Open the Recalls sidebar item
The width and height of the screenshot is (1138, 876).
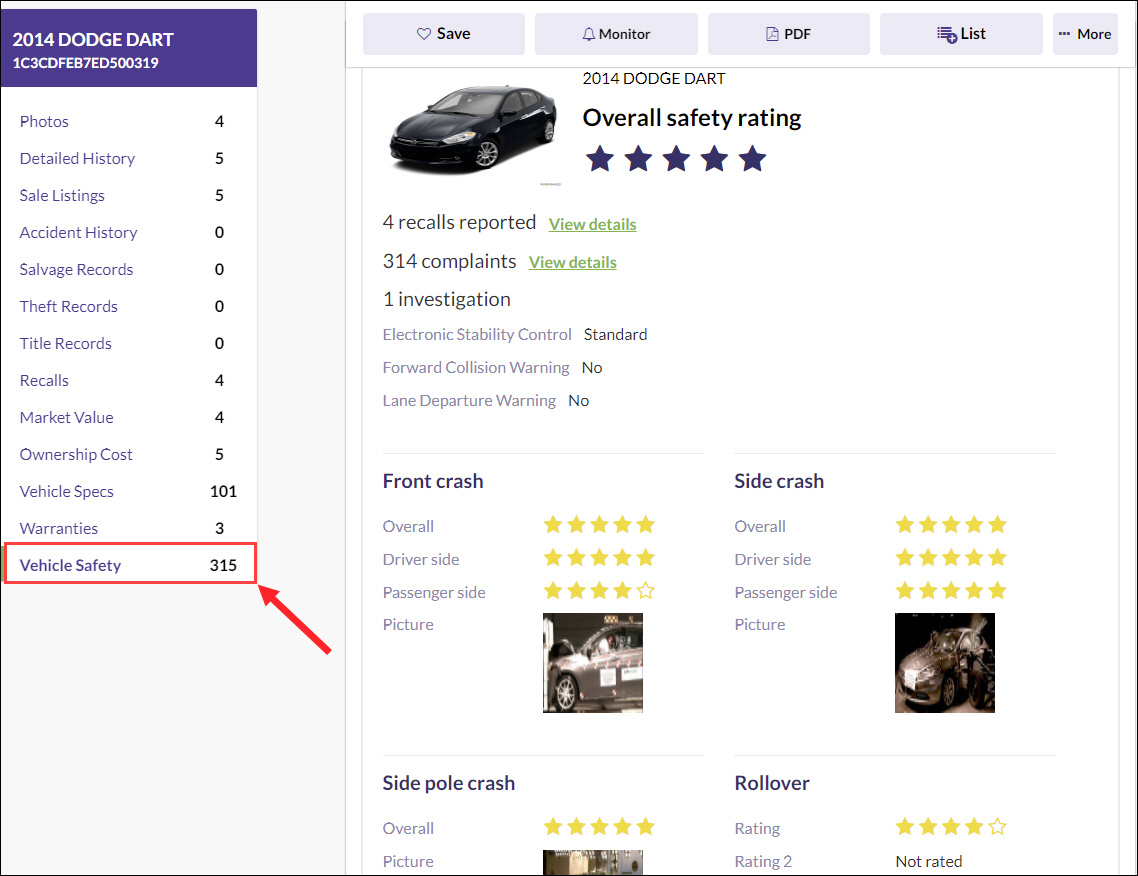tap(44, 380)
